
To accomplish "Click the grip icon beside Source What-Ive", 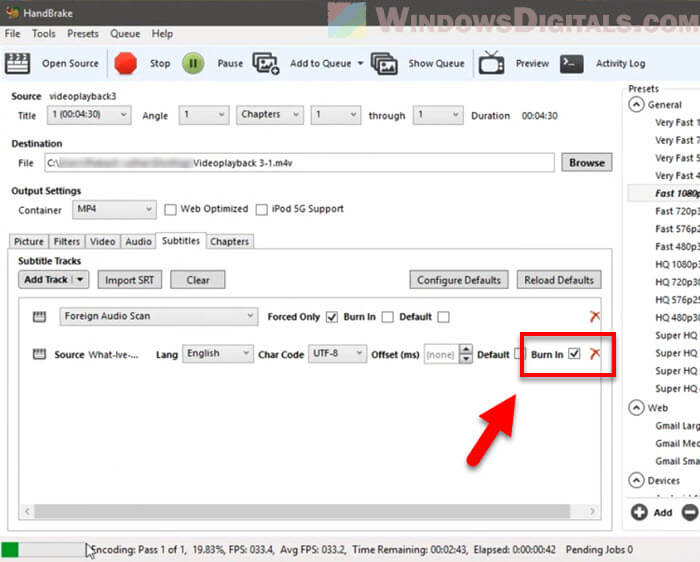I will point(39,354).
